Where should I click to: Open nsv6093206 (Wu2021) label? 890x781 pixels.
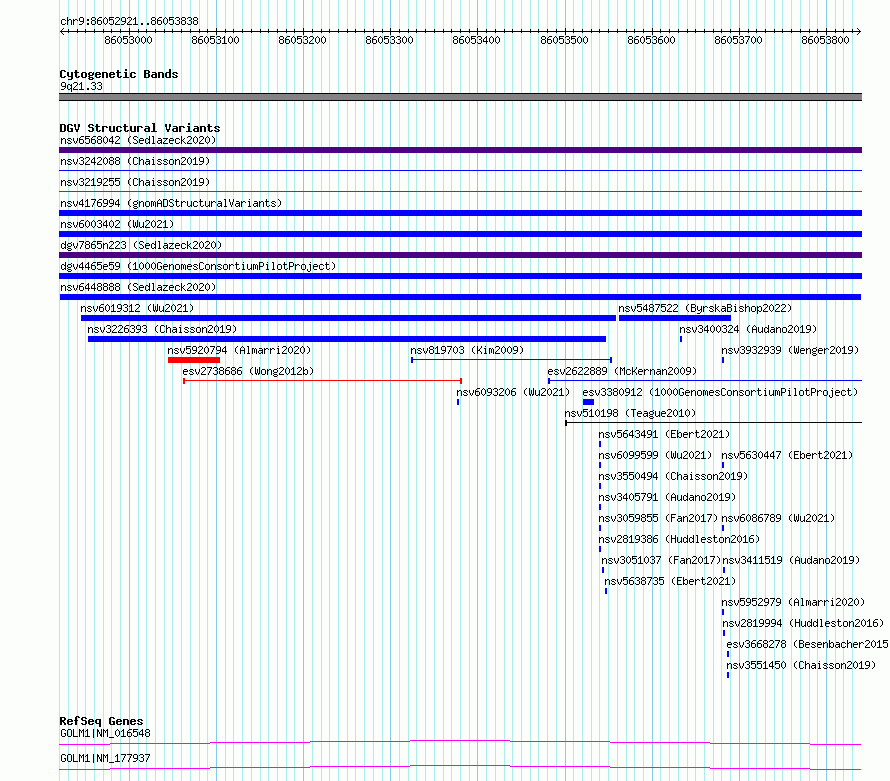(513, 392)
